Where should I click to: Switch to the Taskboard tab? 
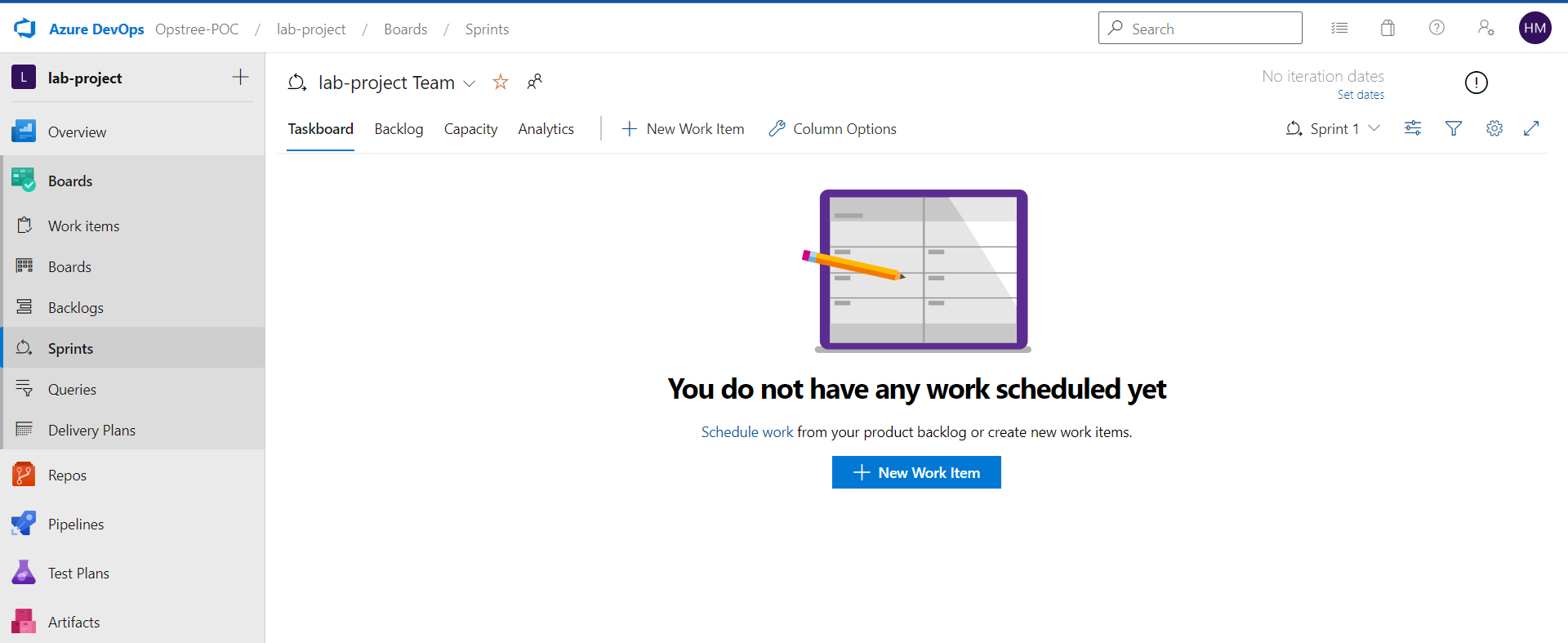[320, 129]
